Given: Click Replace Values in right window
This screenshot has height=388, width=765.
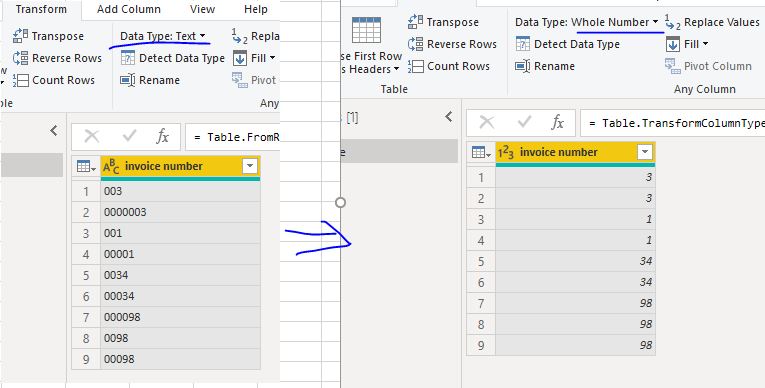Looking at the screenshot, I should pos(712,22).
